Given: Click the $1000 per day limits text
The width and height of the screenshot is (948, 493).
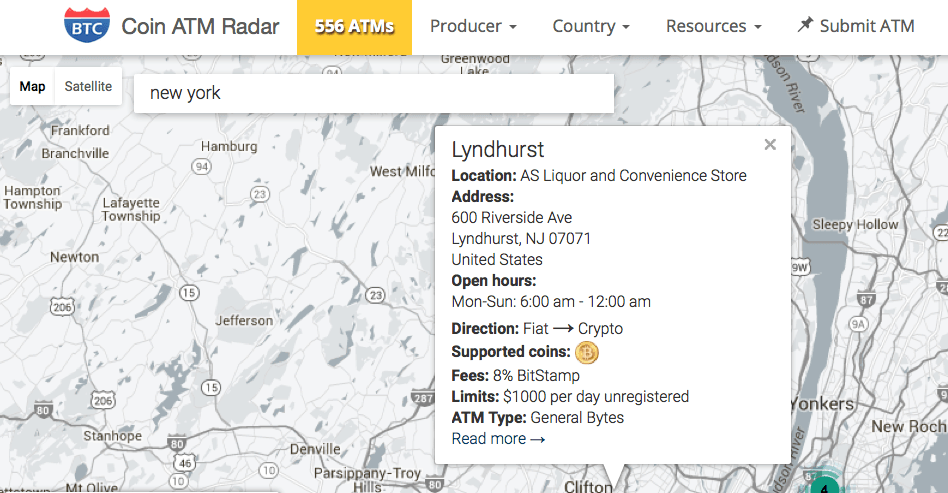Looking at the screenshot, I should tap(596, 397).
